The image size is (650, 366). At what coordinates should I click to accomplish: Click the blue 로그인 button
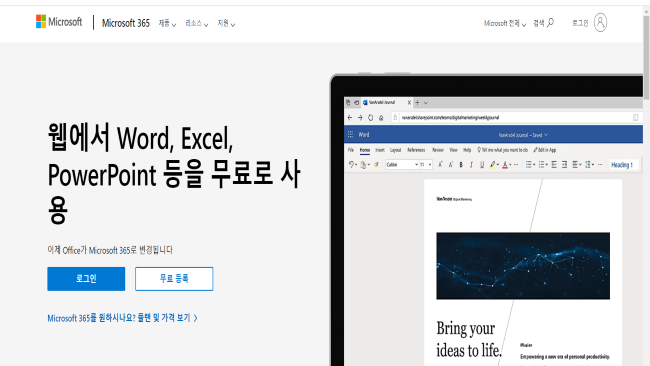tap(86, 279)
